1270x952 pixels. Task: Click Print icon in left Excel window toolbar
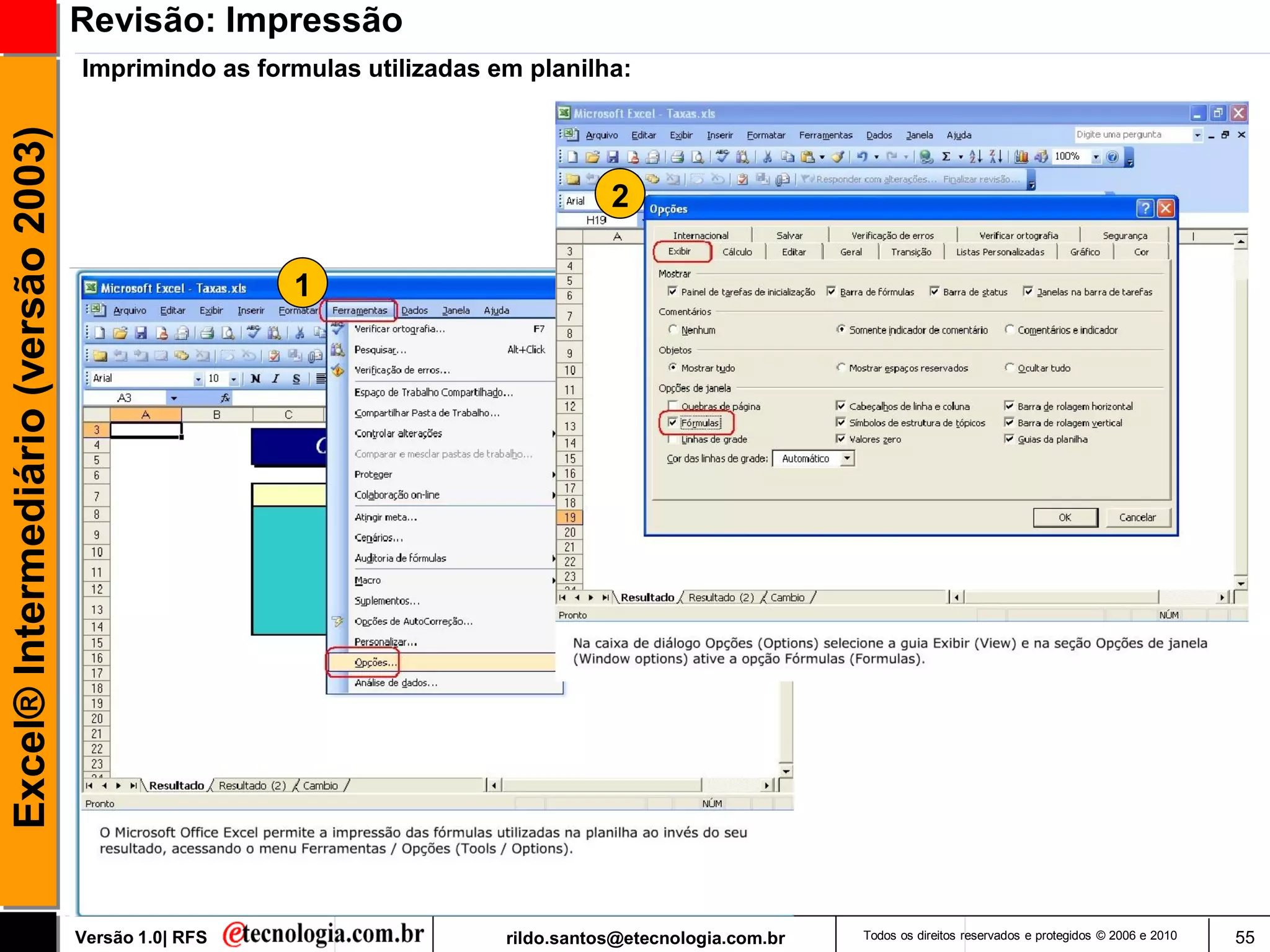coord(207,333)
